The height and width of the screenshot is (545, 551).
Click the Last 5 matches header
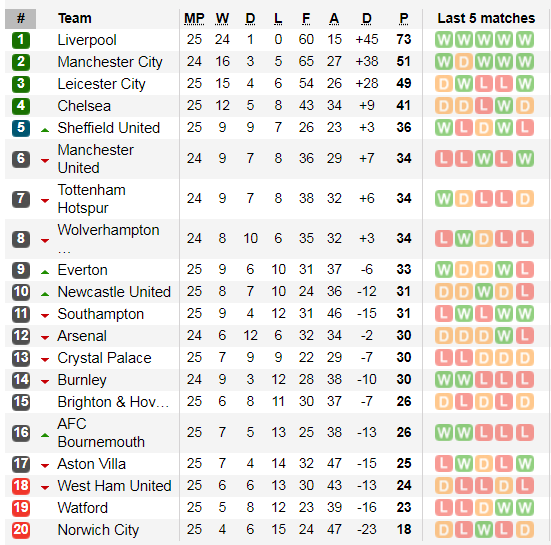click(x=486, y=18)
